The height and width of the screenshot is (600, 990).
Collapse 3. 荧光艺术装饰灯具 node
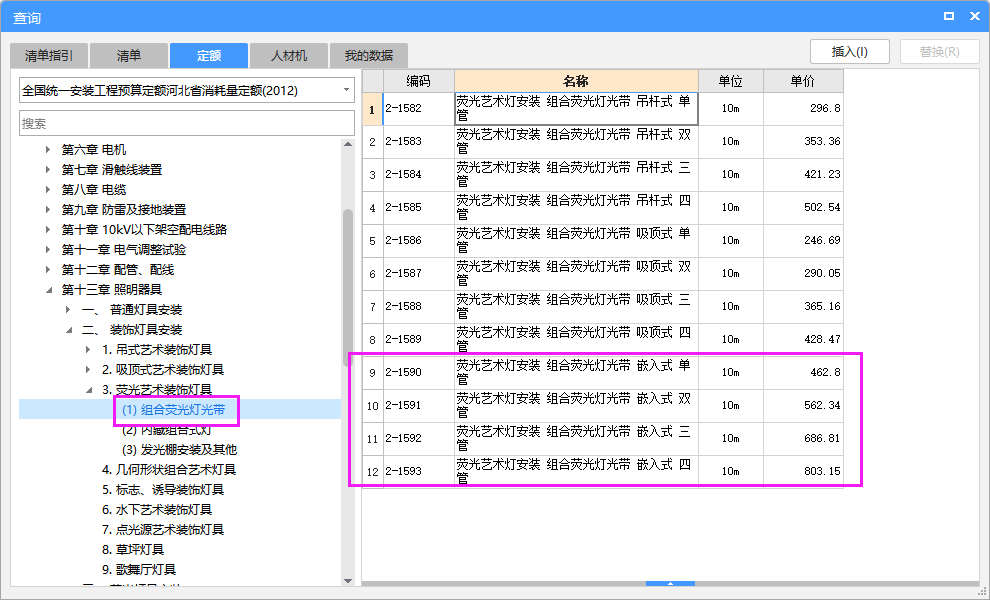[x=88, y=390]
